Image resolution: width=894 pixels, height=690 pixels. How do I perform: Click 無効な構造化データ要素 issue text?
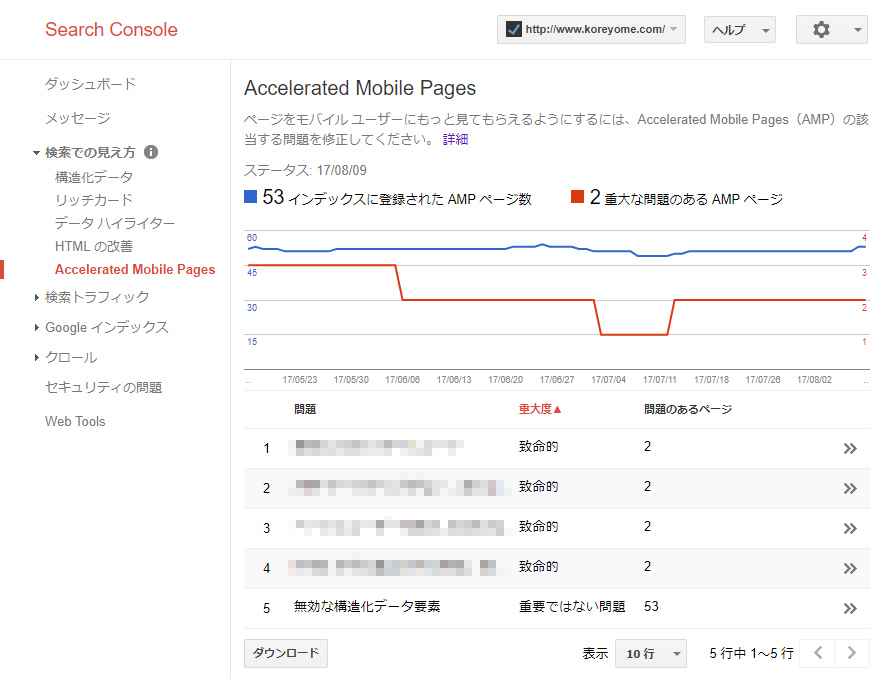pos(367,606)
